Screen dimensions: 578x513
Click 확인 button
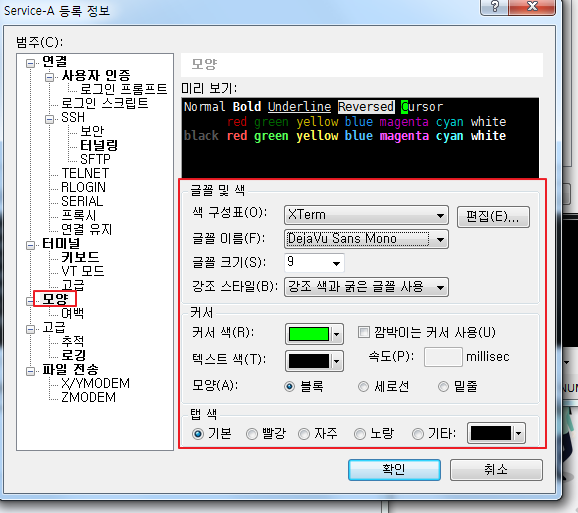coord(394,470)
